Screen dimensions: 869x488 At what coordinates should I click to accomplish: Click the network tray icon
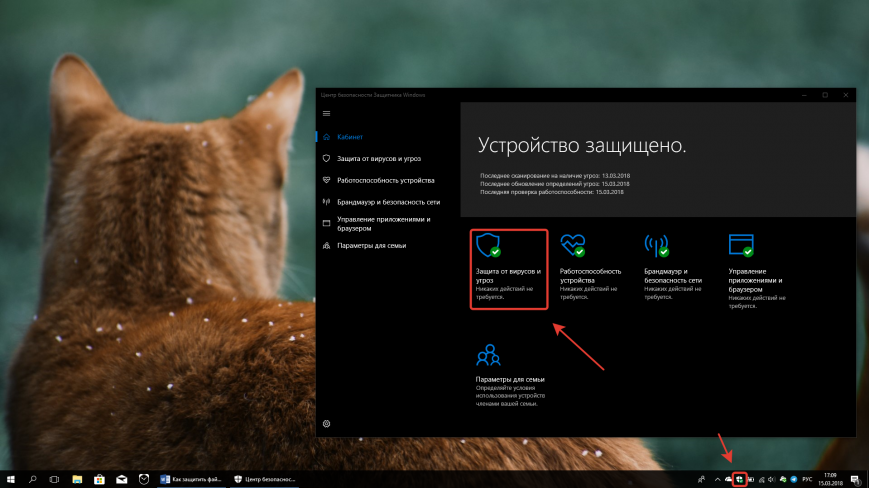click(x=761, y=480)
